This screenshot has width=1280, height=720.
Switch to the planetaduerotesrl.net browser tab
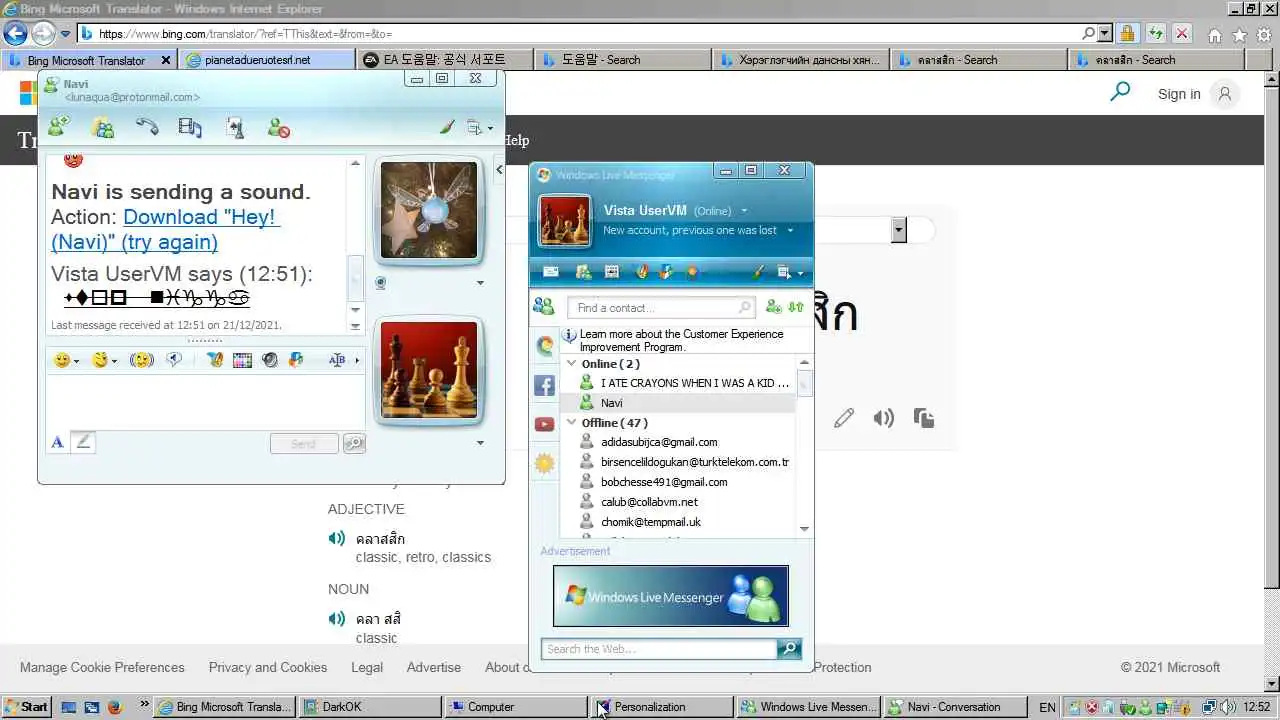tap(269, 60)
